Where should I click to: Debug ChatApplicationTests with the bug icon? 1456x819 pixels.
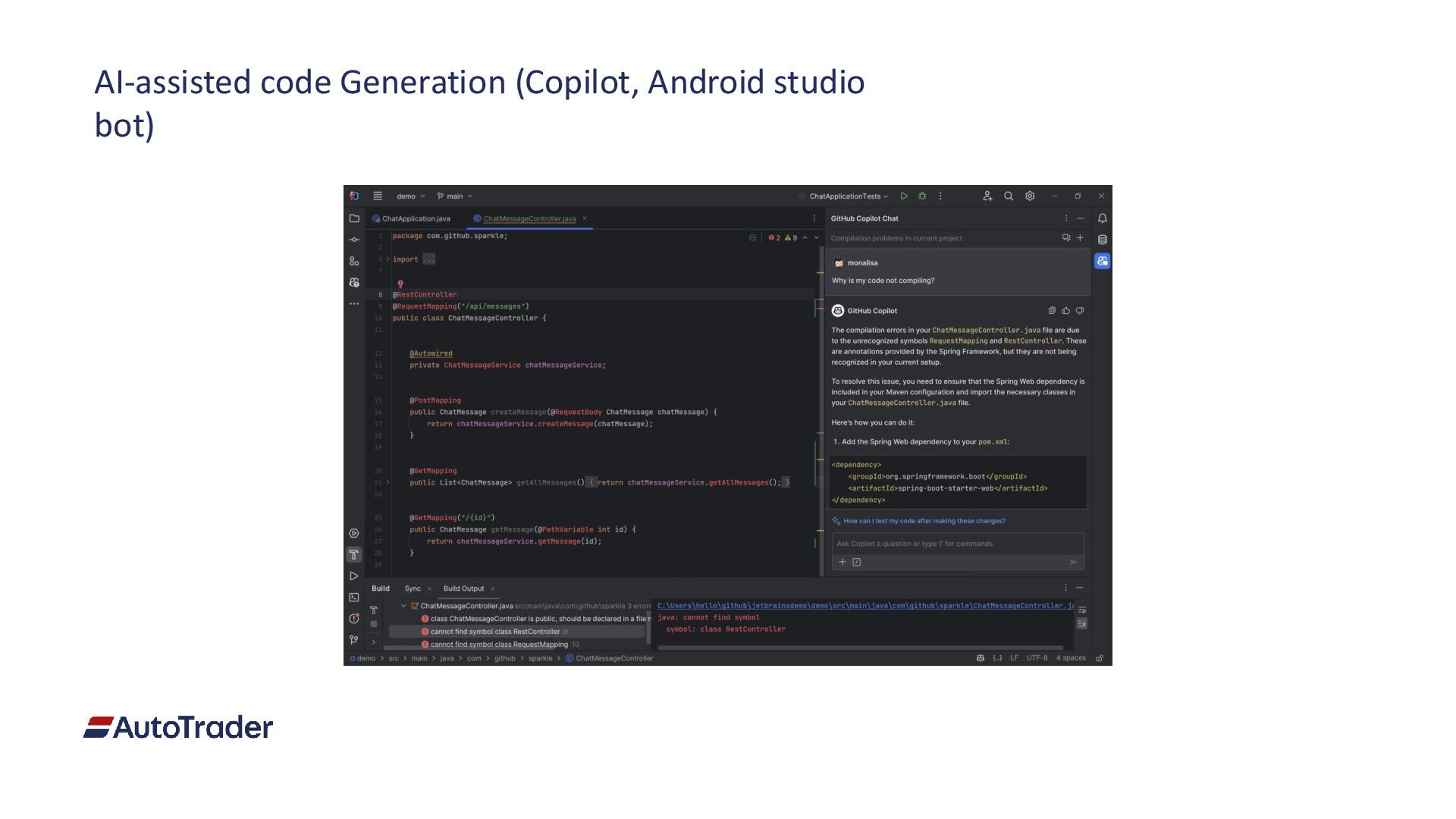tap(922, 196)
